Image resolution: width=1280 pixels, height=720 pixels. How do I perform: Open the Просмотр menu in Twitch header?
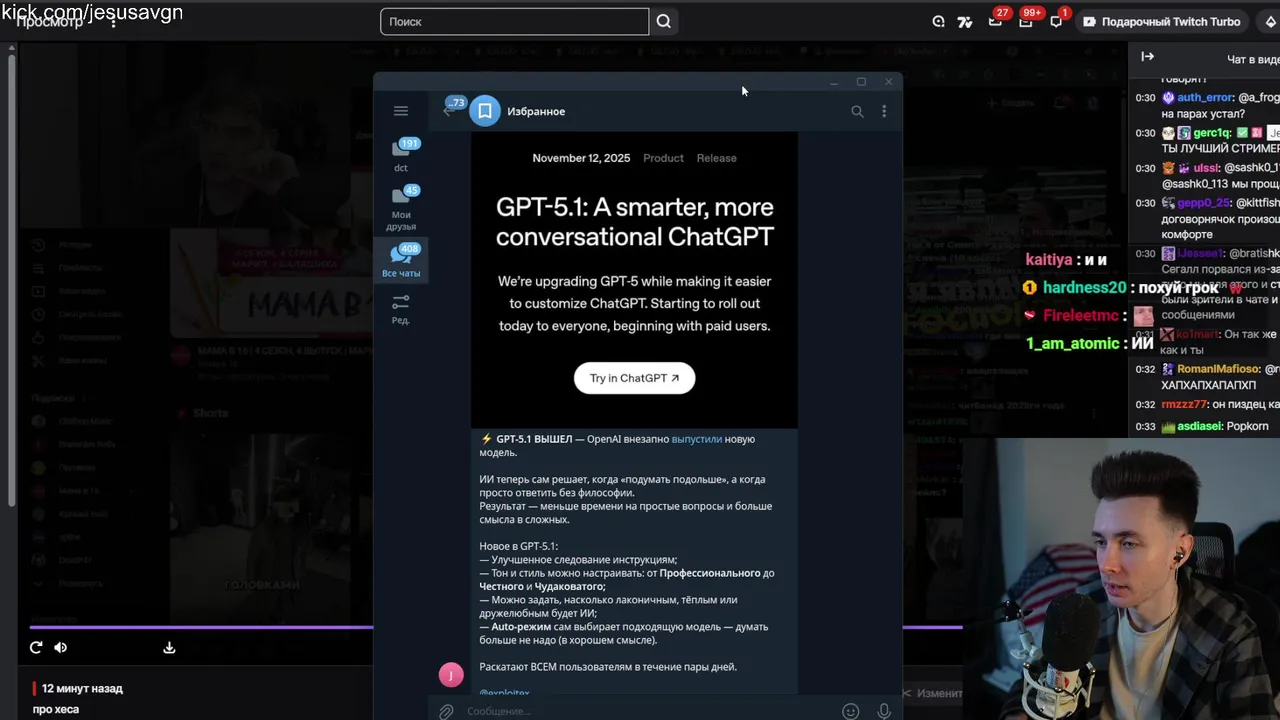(x=50, y=21)
